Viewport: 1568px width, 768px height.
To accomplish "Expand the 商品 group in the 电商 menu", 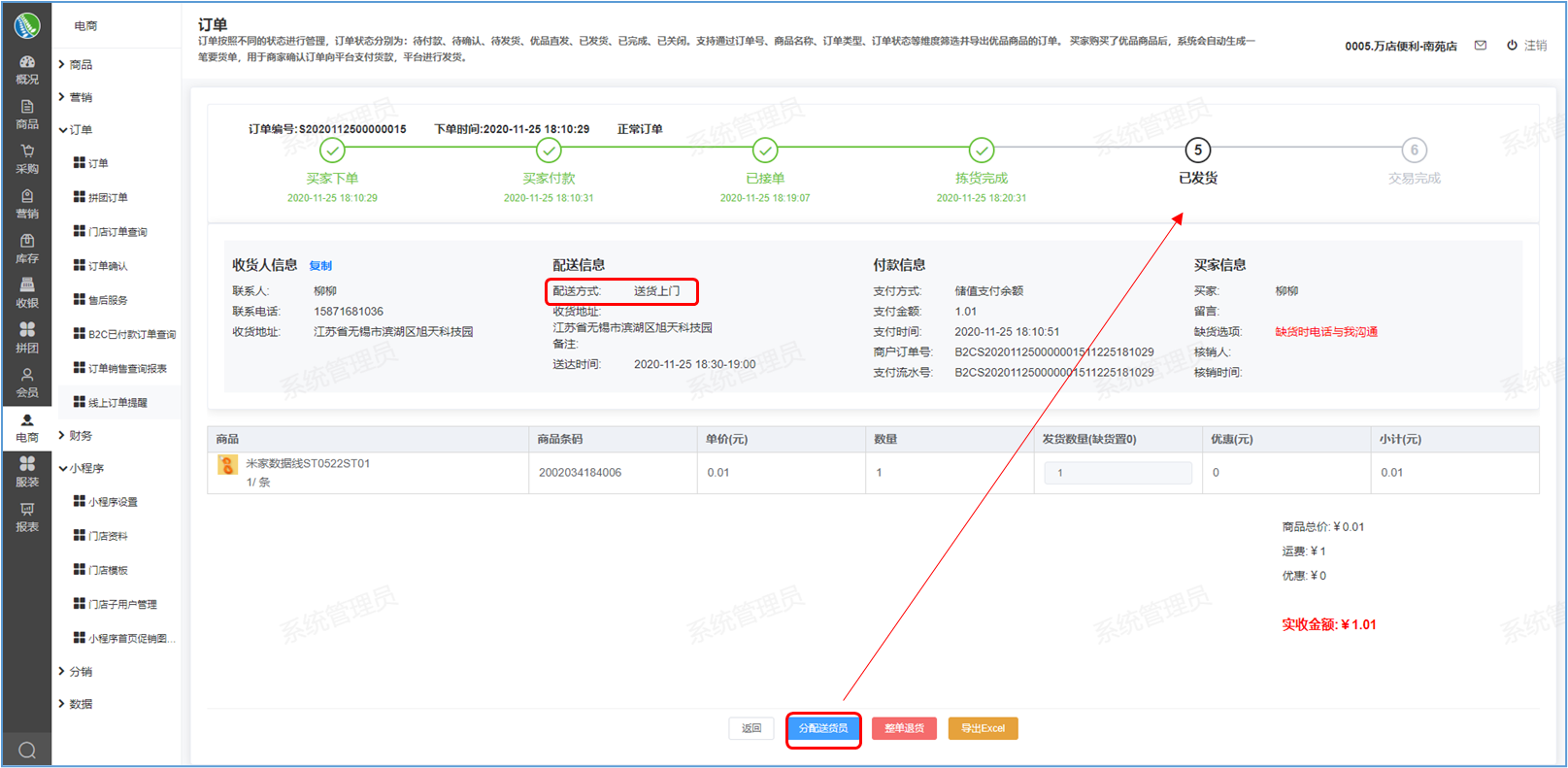I will click(76, 65).
